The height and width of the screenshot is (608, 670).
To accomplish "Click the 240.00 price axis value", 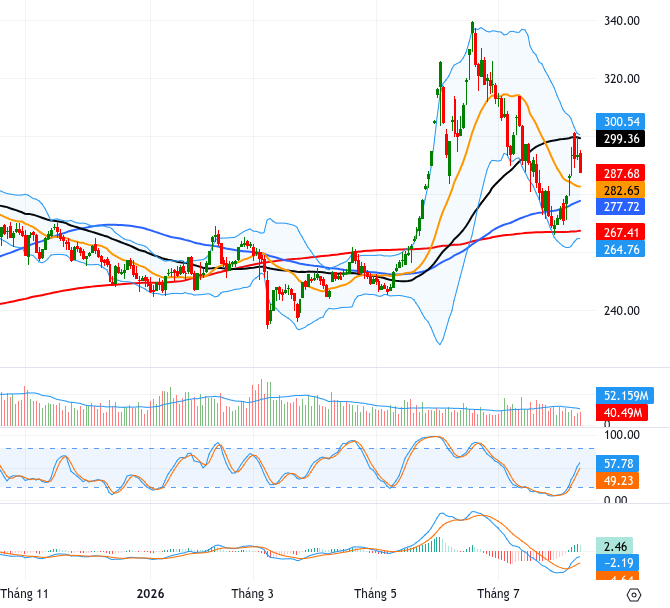I will [x=622, y=311].
